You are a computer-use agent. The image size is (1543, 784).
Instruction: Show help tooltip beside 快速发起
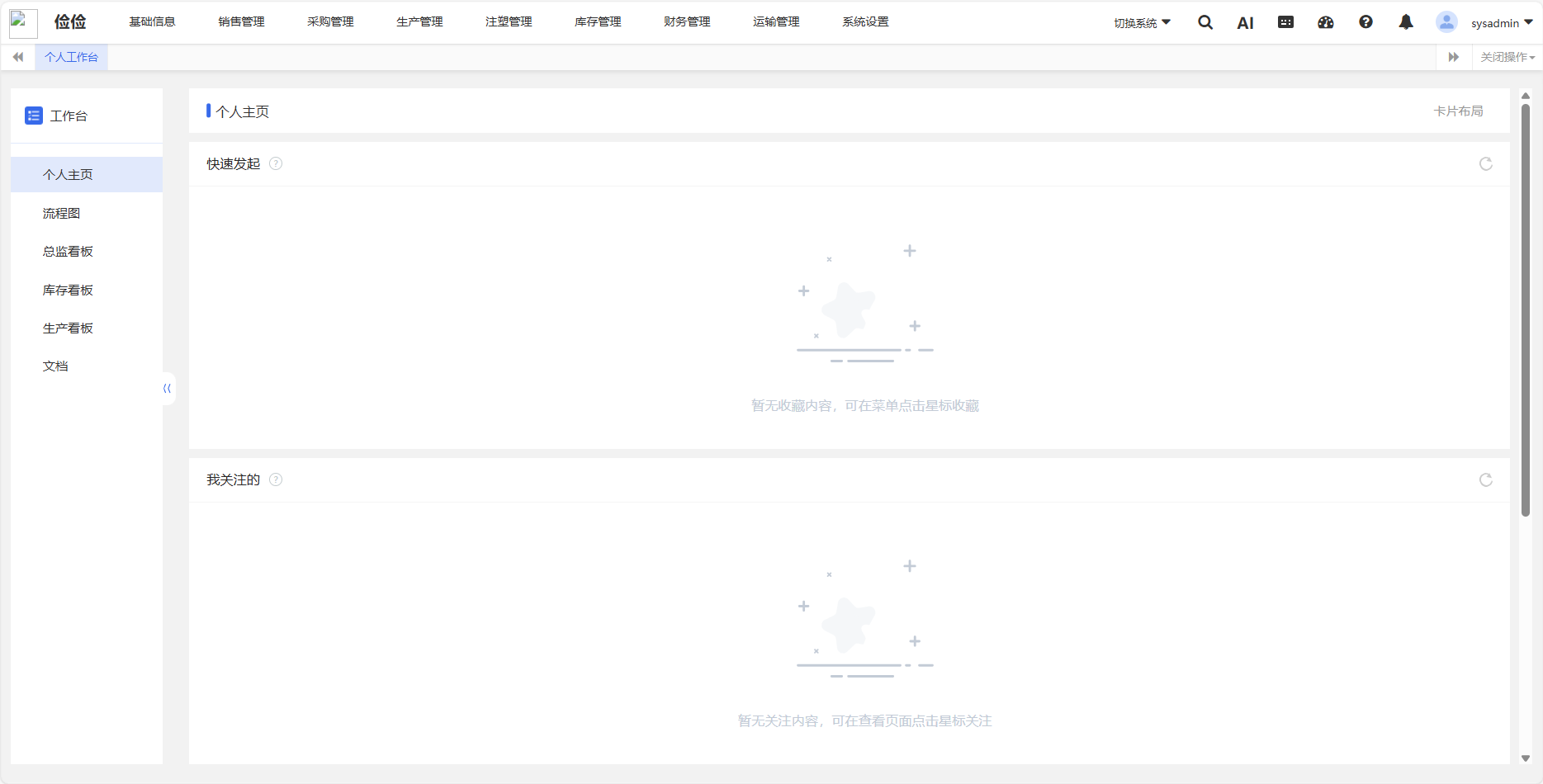pos(276,163)
